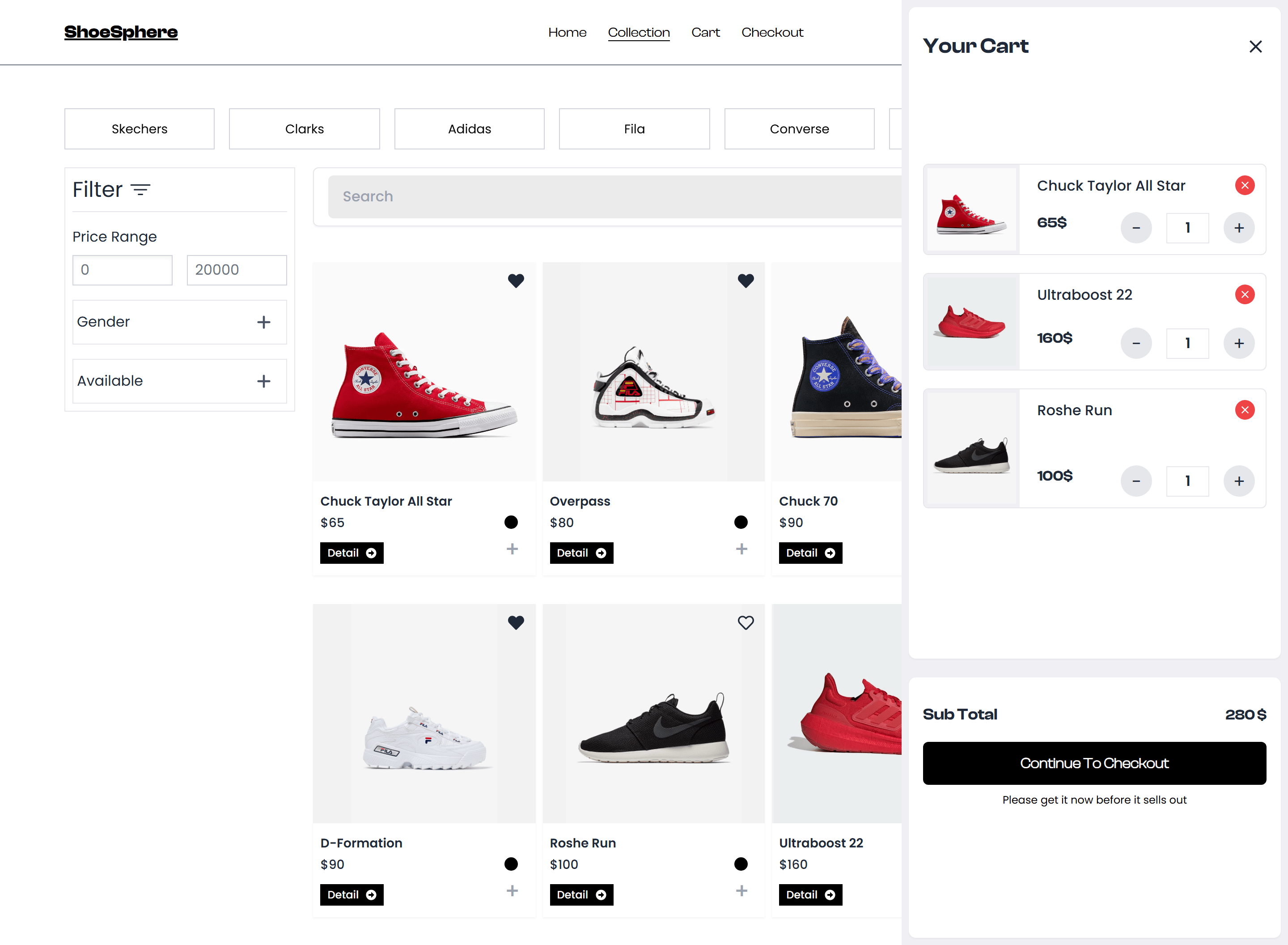Close the Your Cart panel
The image size is (1288, 945).
pos(1255,47)
